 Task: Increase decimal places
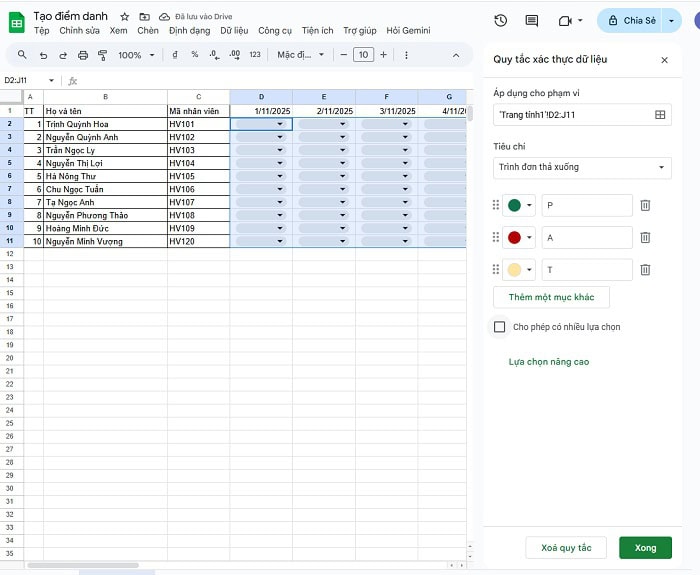pos(235,55)
